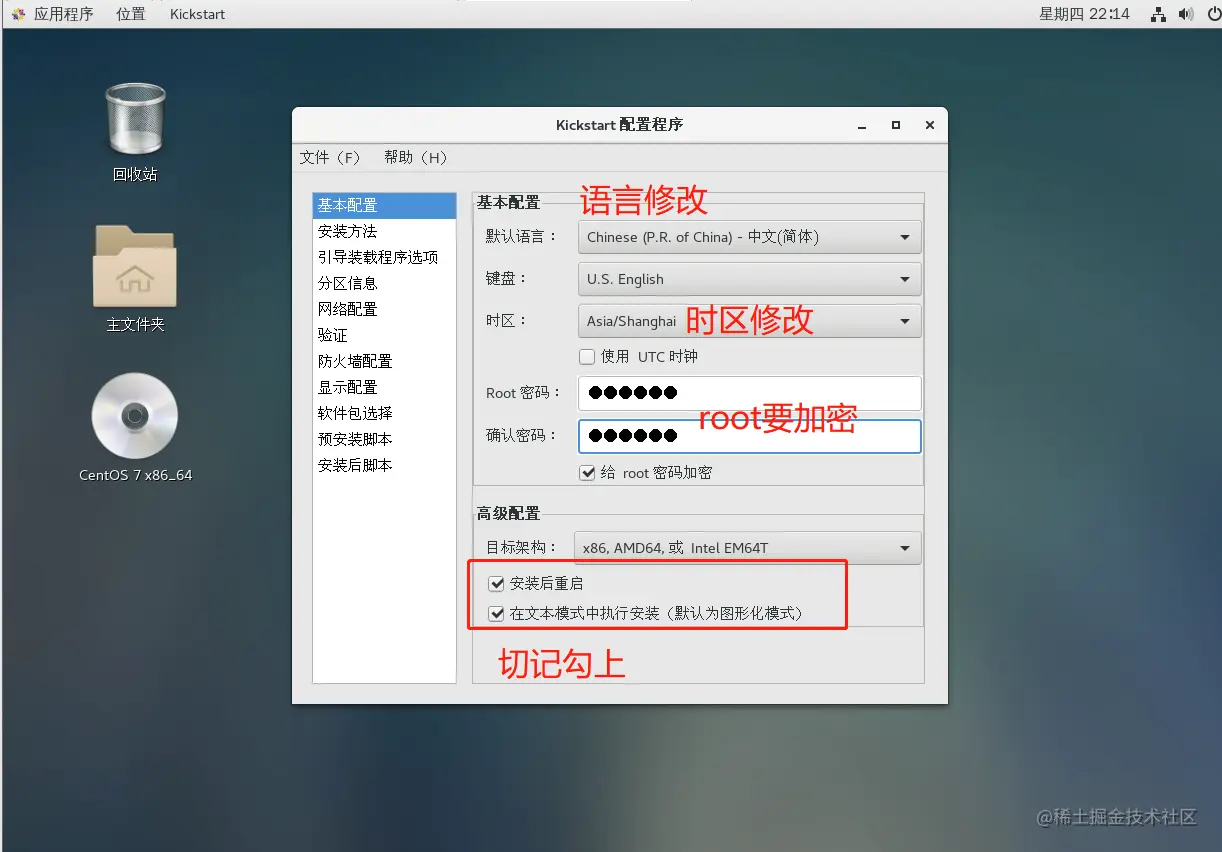Select 预安装脚本 in the sidebar list

coord(385,439)
